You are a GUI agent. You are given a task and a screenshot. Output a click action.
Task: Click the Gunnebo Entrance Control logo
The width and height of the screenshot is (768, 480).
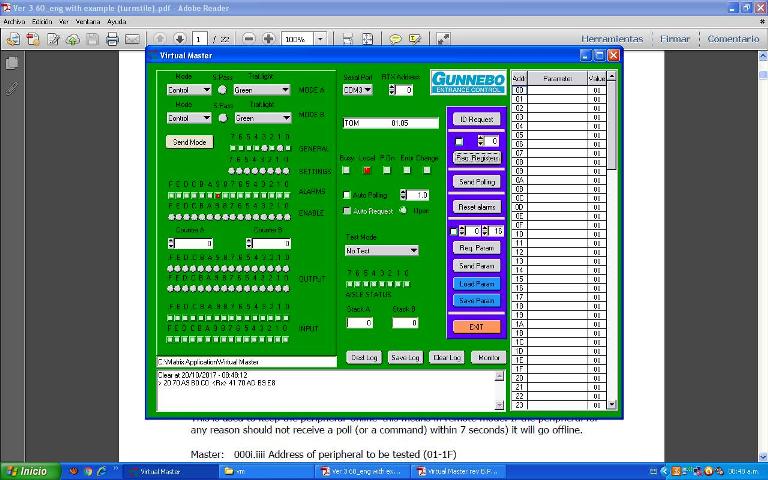(x=468, y=82)
